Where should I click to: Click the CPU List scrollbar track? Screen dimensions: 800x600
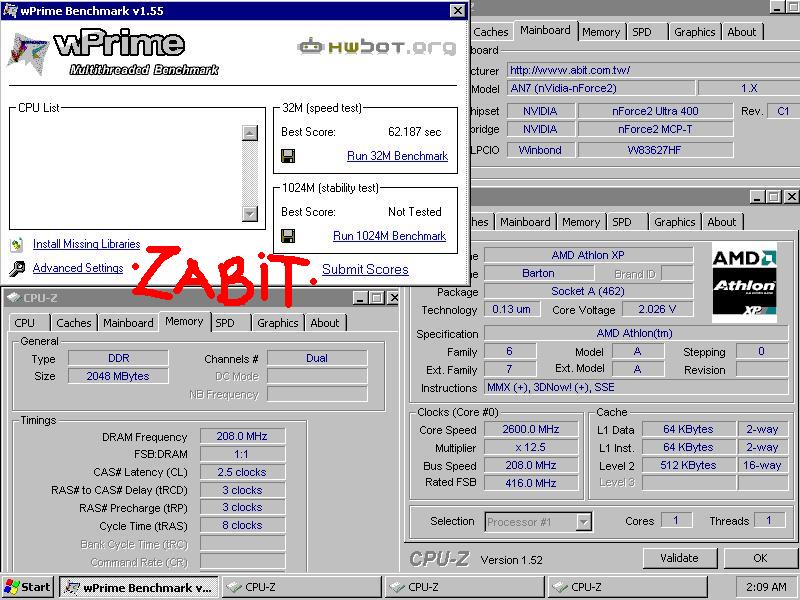point(250,173)
